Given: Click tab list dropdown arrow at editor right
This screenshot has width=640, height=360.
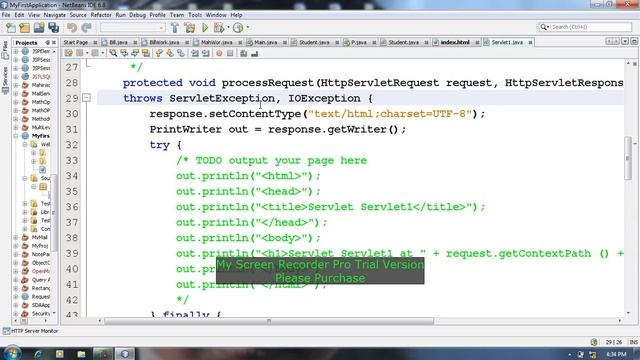Looking at the screenshot, I should pos(625,42).
